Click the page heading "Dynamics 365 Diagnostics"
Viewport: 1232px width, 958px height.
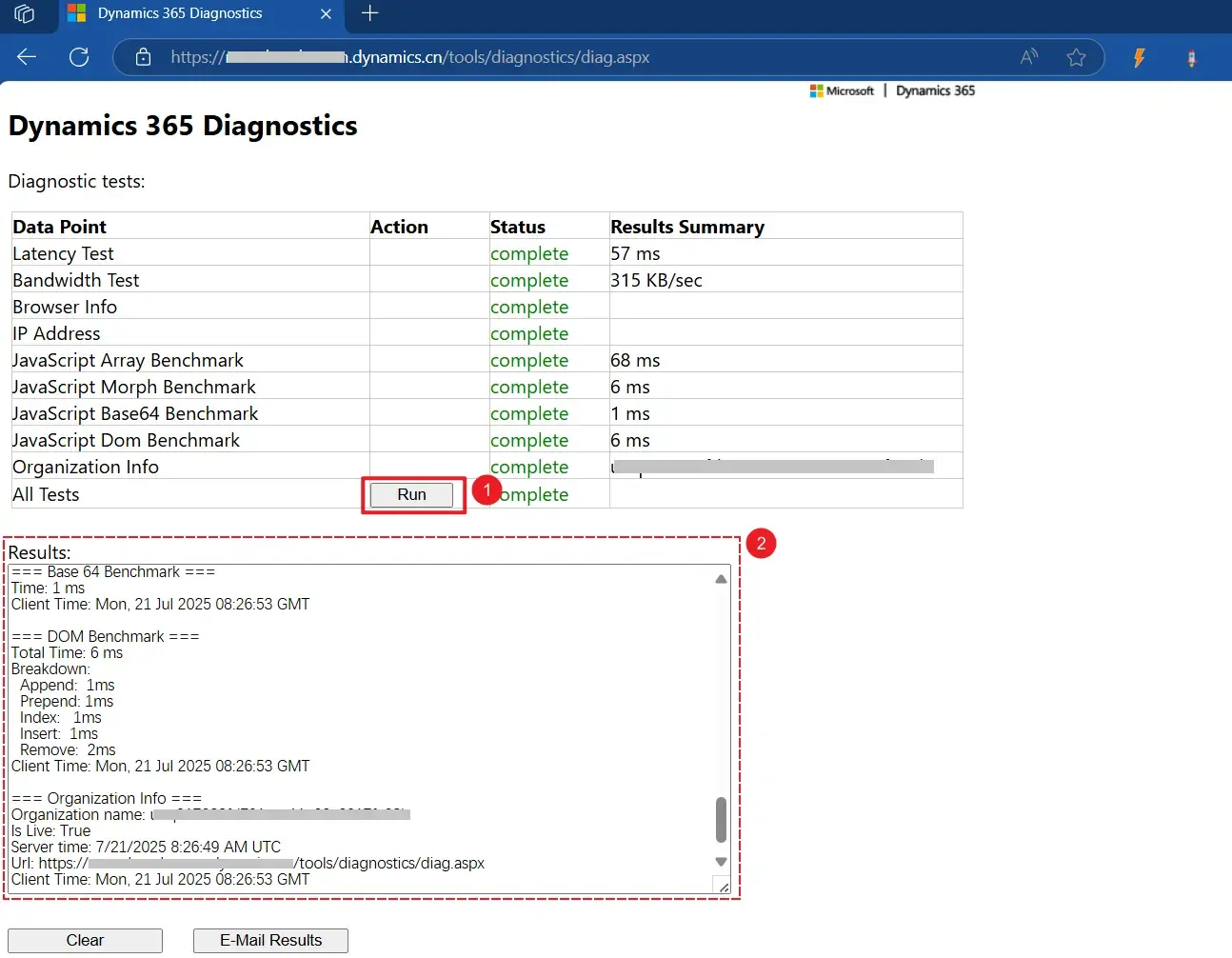pos(183,126)
